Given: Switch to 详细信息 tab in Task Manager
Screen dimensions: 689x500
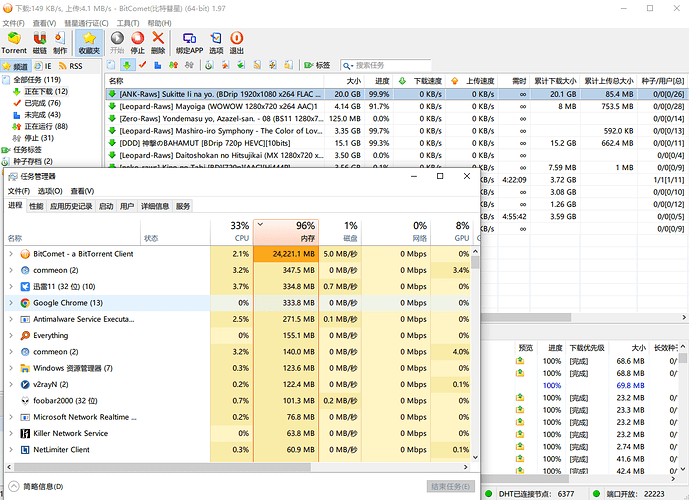Looking at the screenshot, I should [x=155, y=206].
